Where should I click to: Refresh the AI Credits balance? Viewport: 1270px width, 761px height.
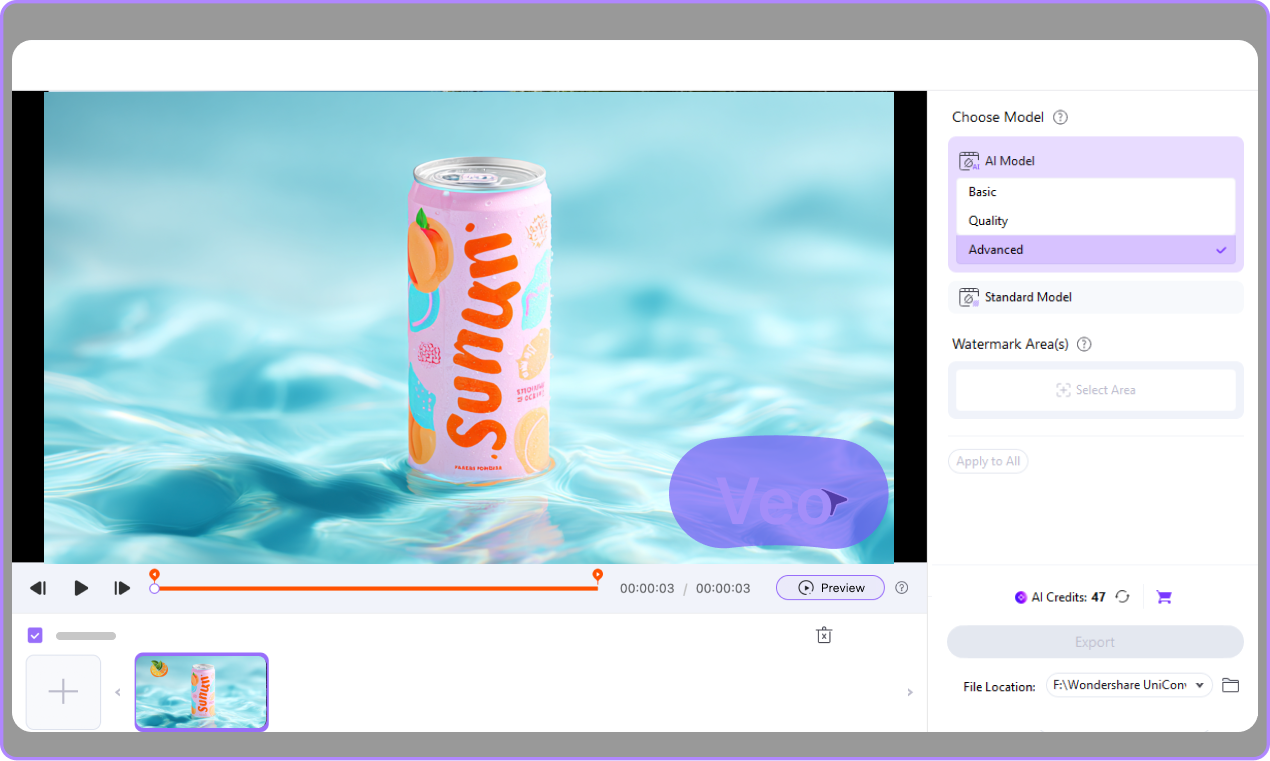[1121, 596]
